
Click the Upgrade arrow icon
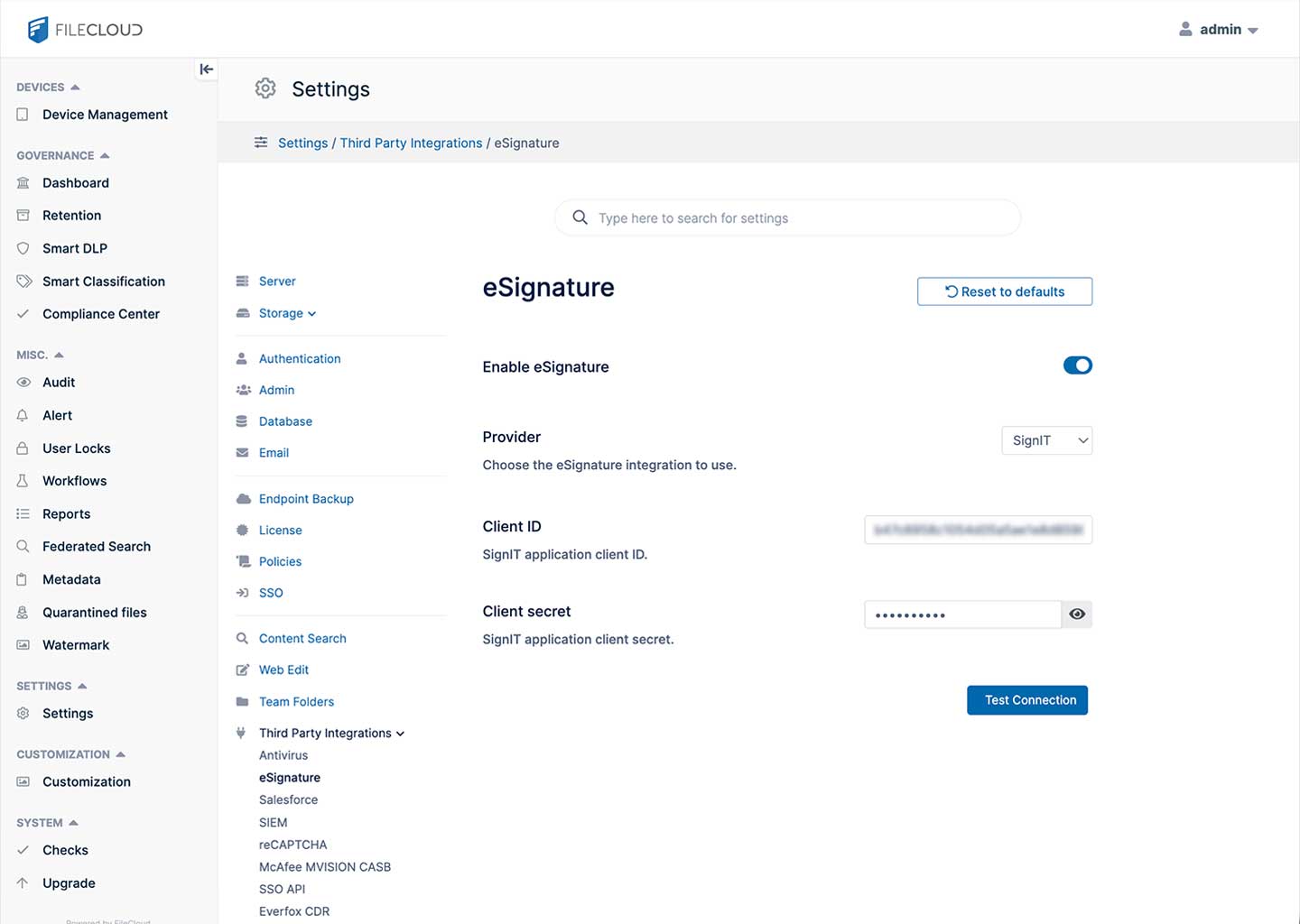point(23,883)
